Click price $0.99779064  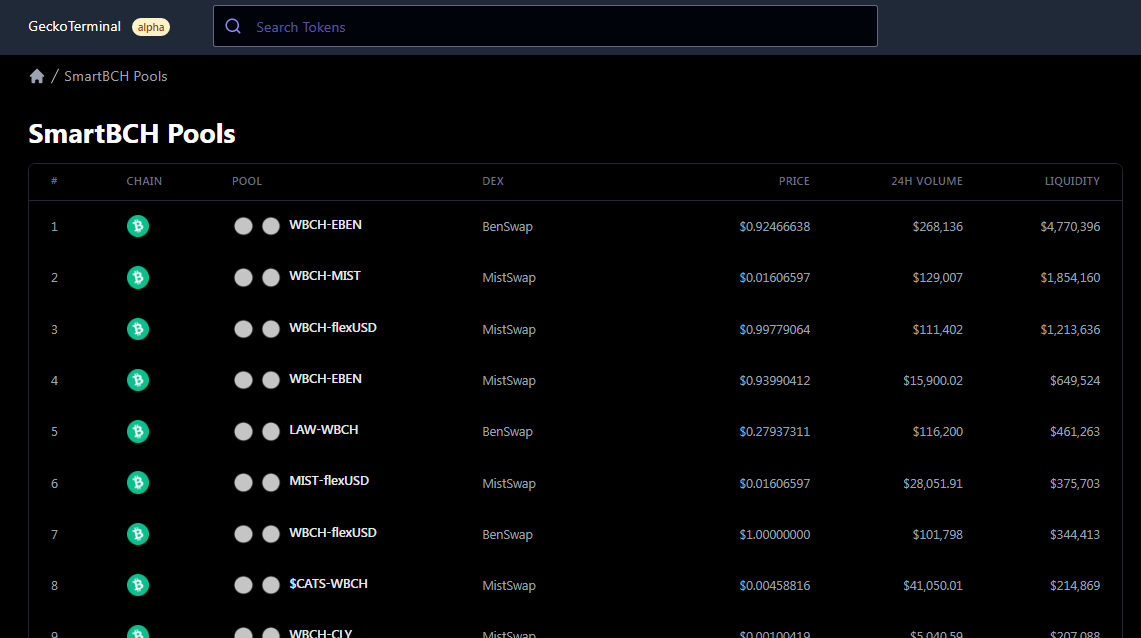tap(774, 329)
